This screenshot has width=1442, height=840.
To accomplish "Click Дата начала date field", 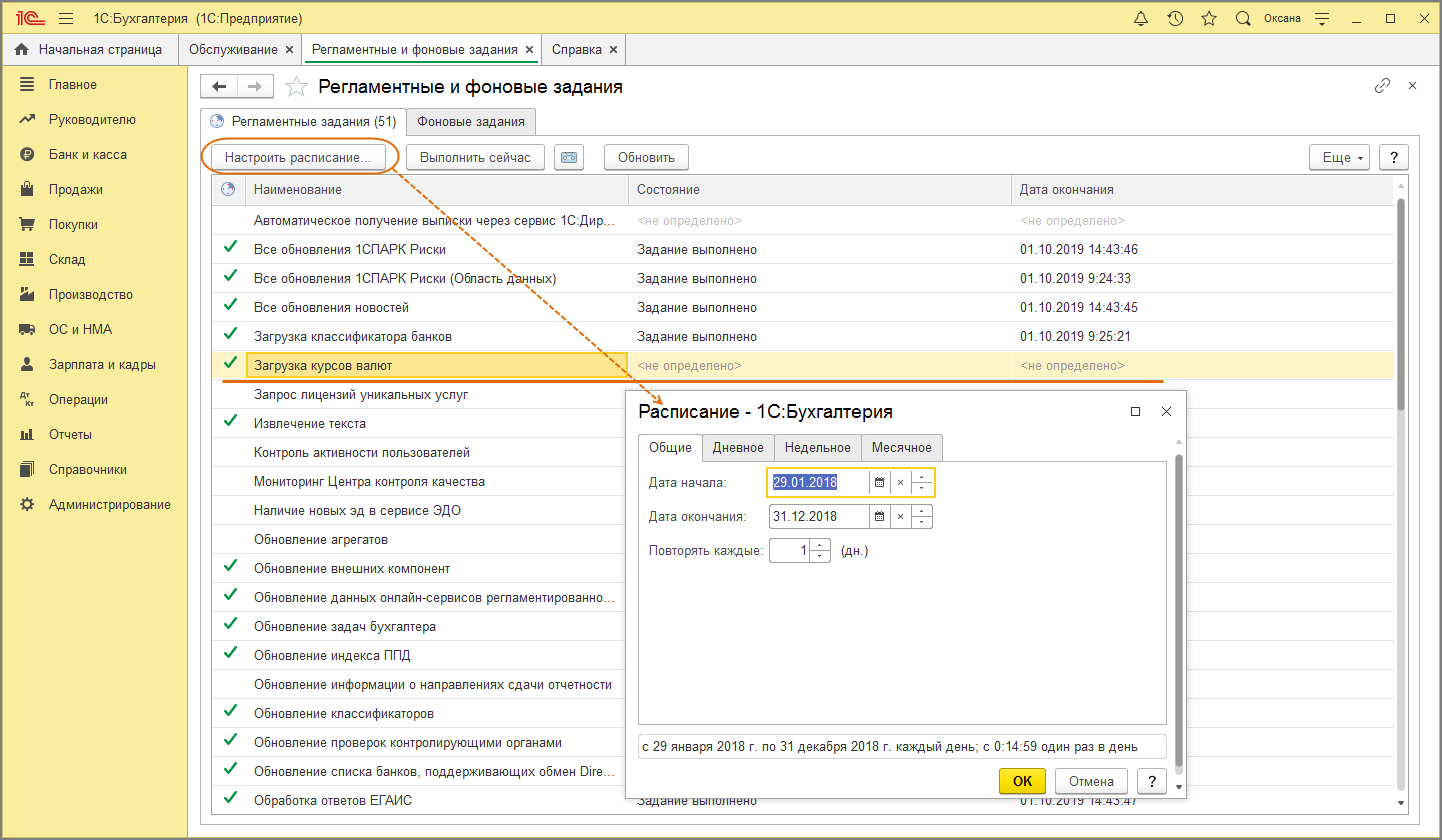I will tap(819, 483).
